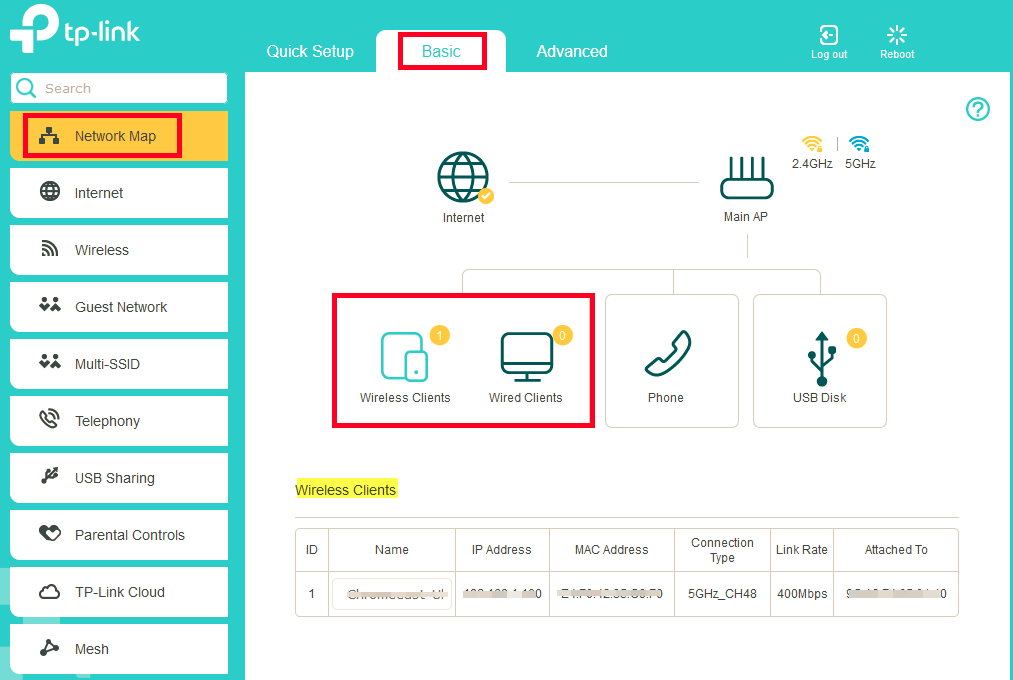
Task: Switch to the Basic tab
Action: click(x=441, y=52)
